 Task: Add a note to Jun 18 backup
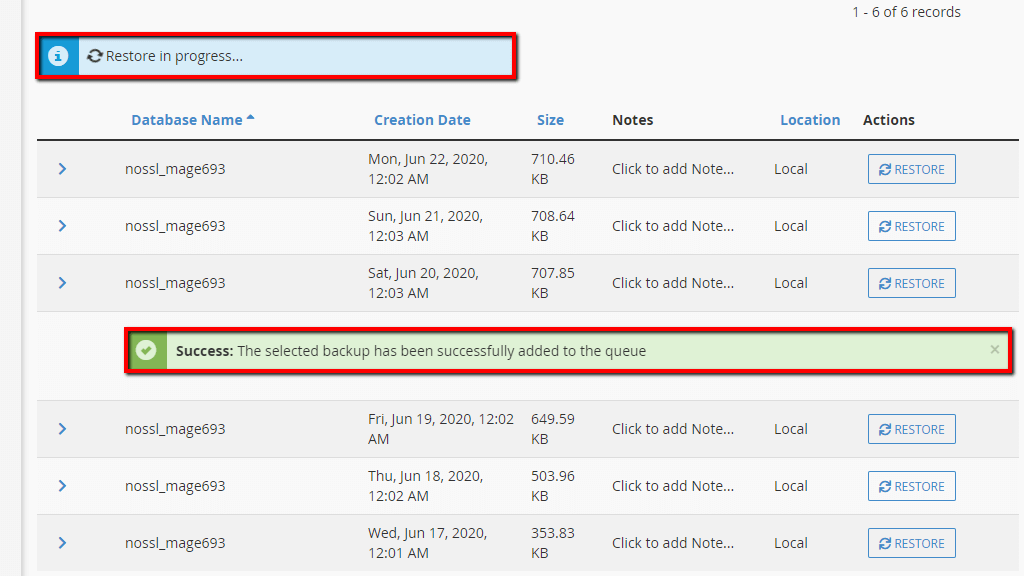click(x=673, y=486)
